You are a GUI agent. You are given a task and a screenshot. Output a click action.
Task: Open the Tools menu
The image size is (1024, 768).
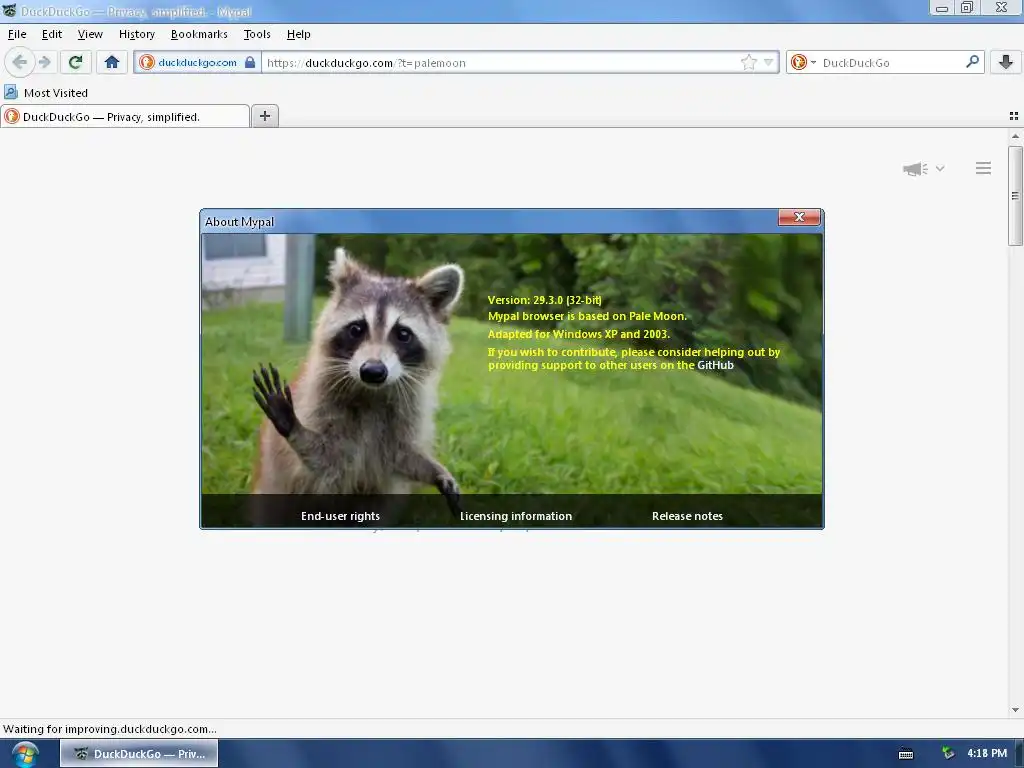tap(257, 34)
